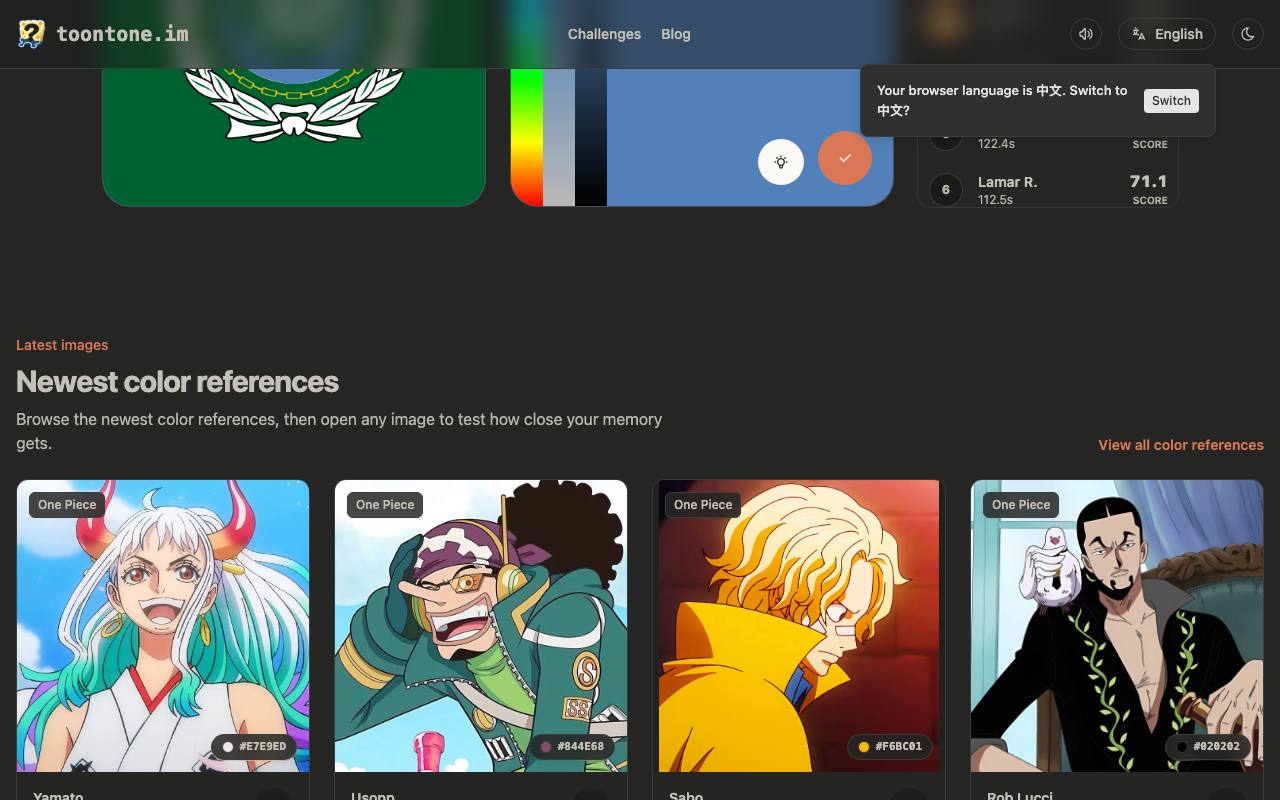
Task: Click the One Piece tag on the green-jacket Usopp card
Action: [x=385, y=505]
